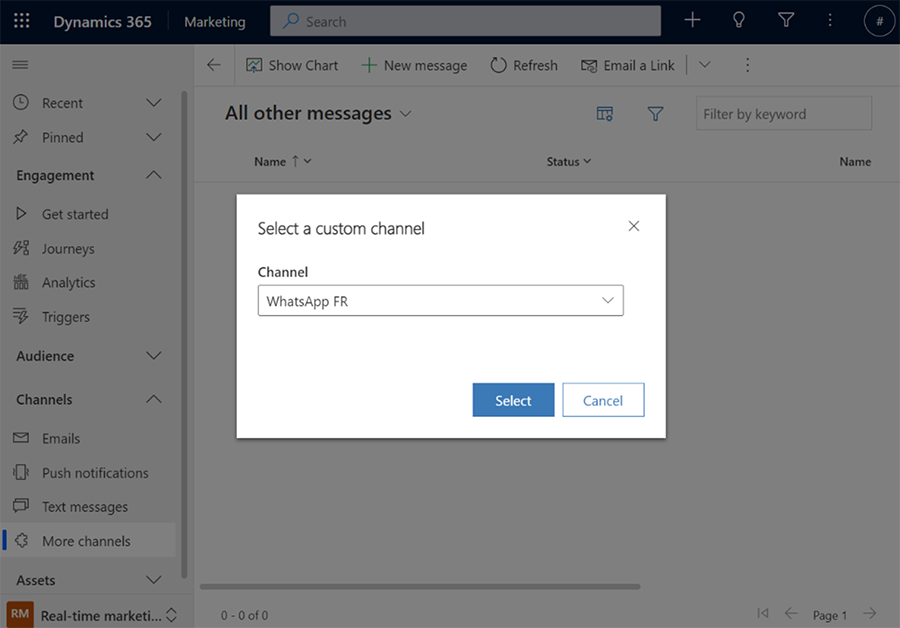Open the Triggers page

[68, 316]
